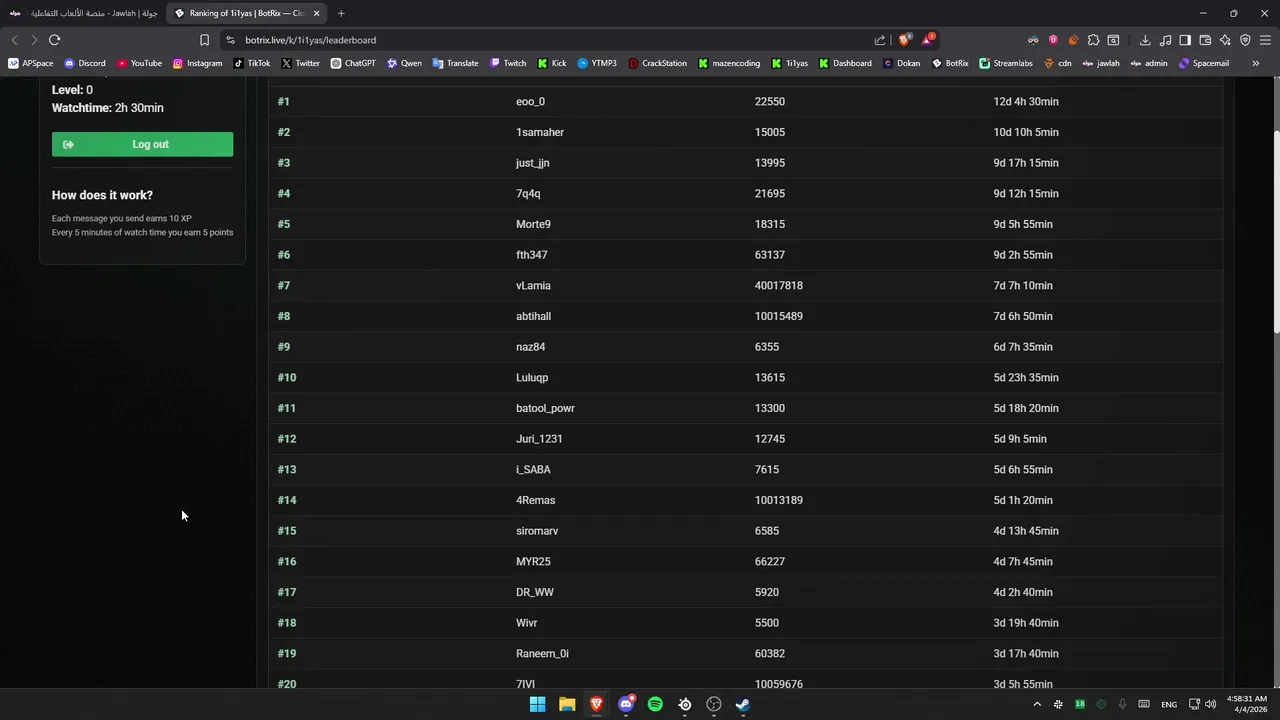Open the volume control in tray

1211,704
